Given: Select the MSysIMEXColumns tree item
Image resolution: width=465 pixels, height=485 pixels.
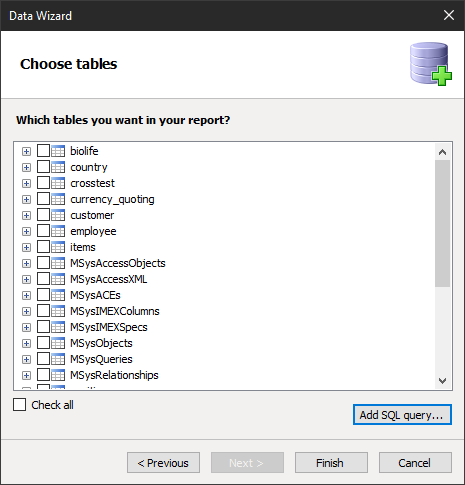Looking at the screenshot, I should pyautogui.click(x=115, y=311).
